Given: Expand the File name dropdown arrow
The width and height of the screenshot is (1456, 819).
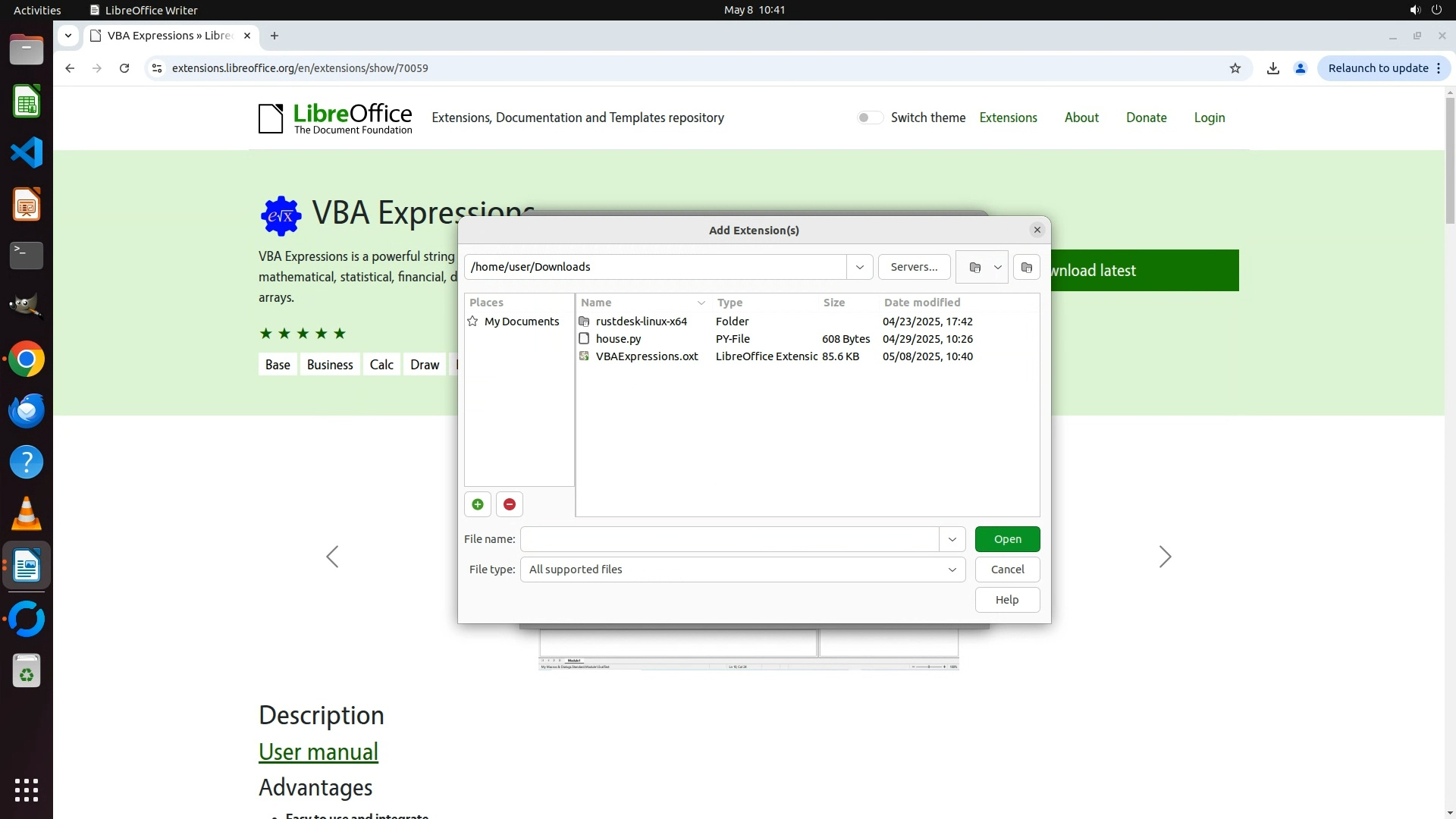Looking at the screenshot, I should pos(952,539).
